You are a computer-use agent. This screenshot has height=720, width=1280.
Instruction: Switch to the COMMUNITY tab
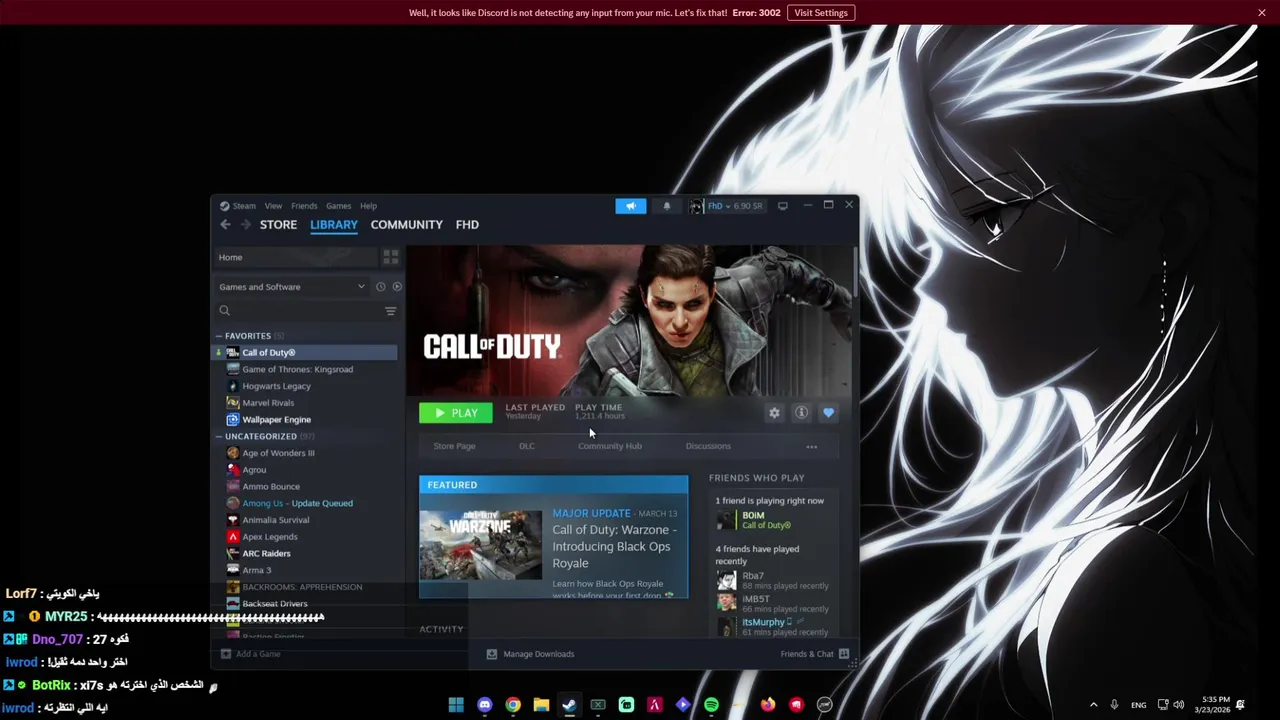click(x=406, y=225)
